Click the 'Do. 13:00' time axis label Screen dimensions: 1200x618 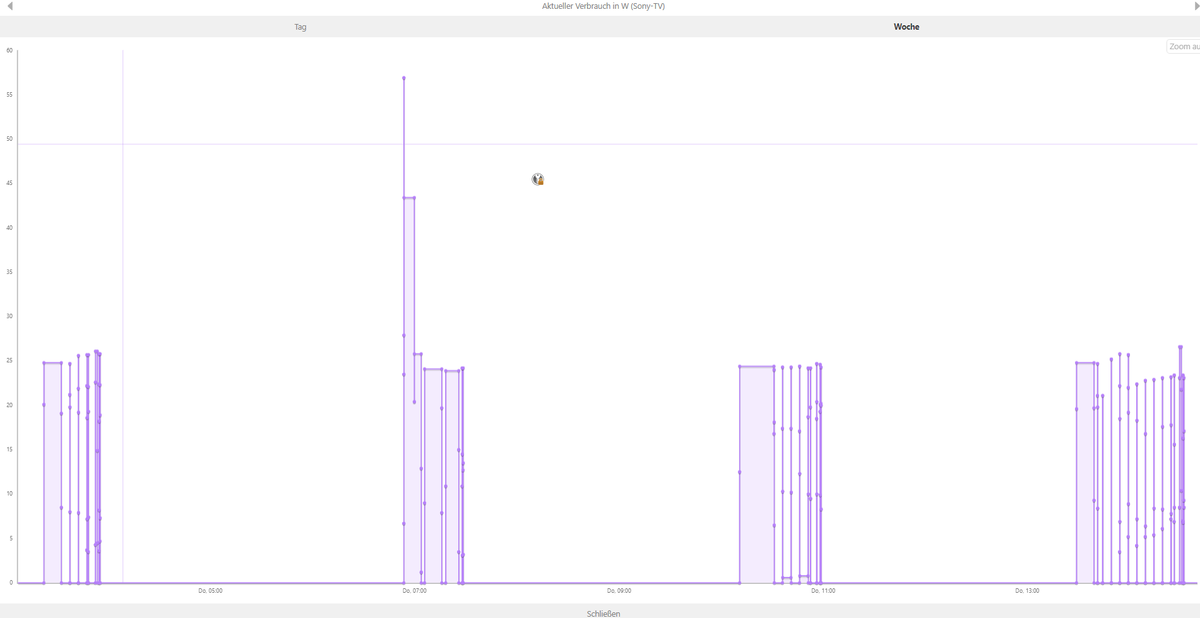click(1027, 591)
